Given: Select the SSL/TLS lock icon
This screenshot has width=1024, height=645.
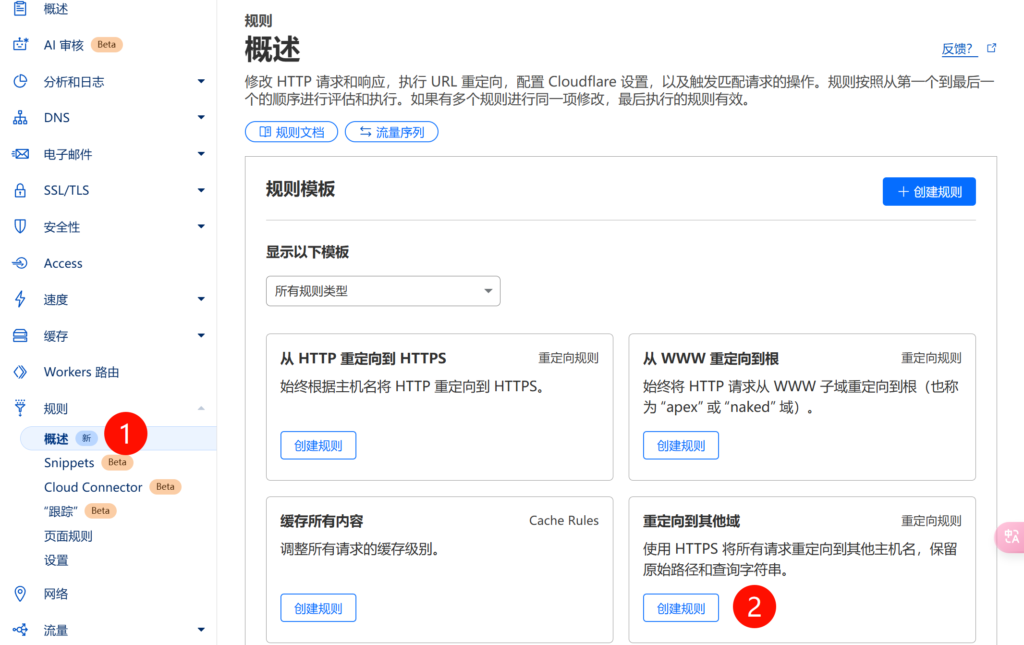Looking at the screenshot, I should coord(22,190).
